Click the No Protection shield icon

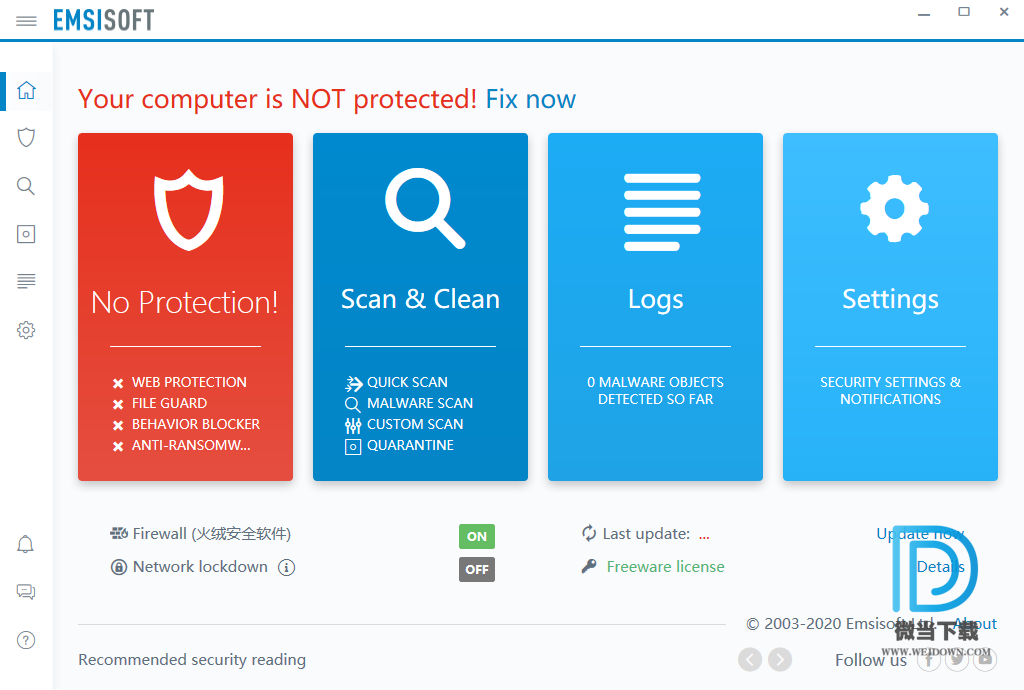[x=189, y=210]
